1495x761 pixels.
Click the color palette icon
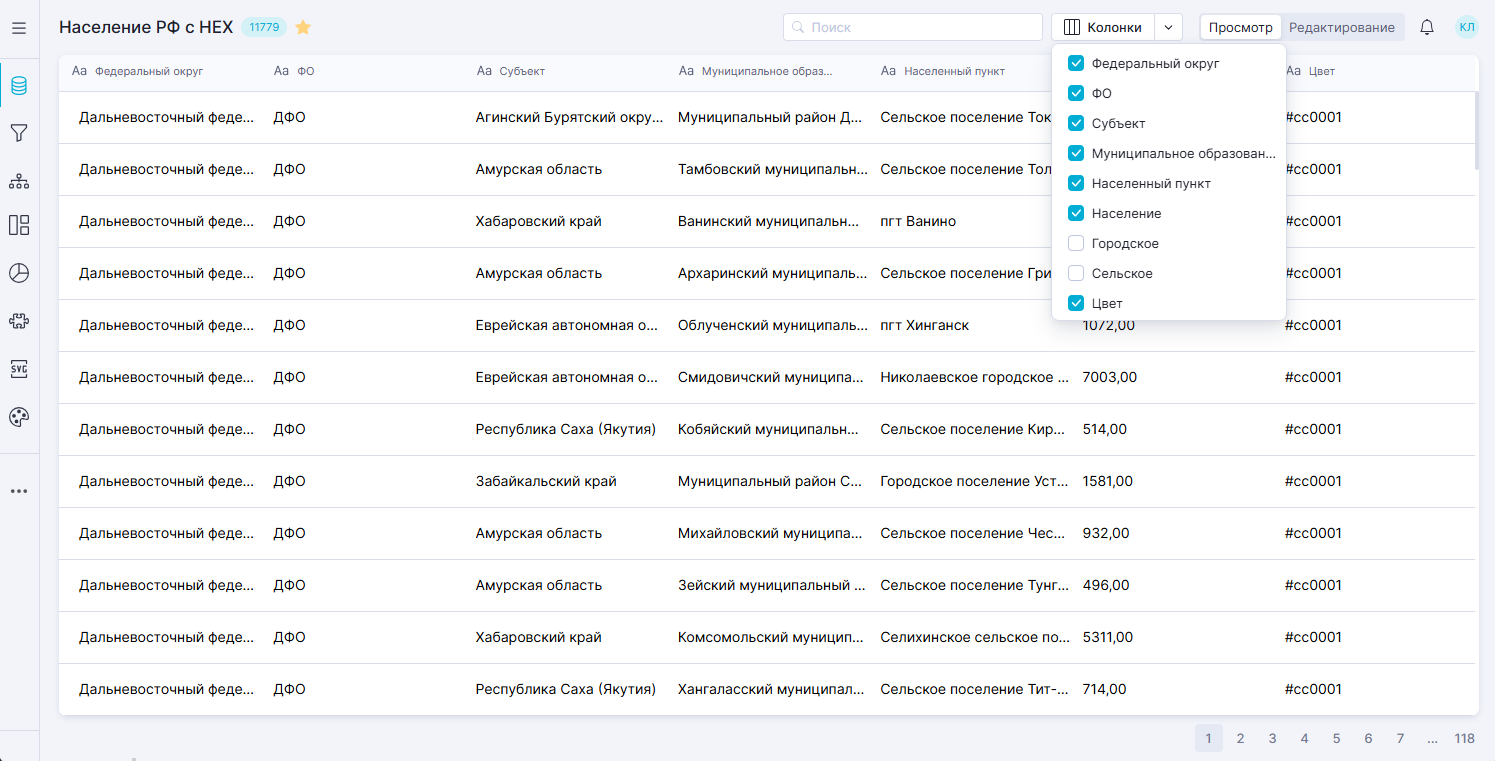click(x=19, y=417)
